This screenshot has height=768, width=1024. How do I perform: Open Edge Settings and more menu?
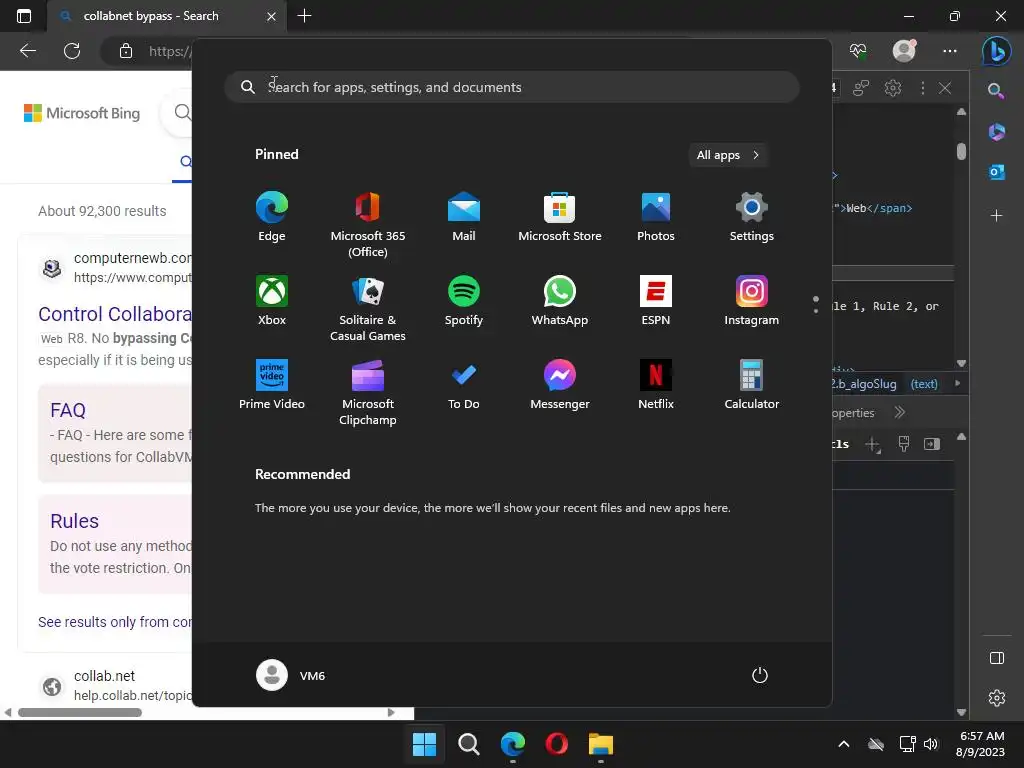click(x=950, y=51)
